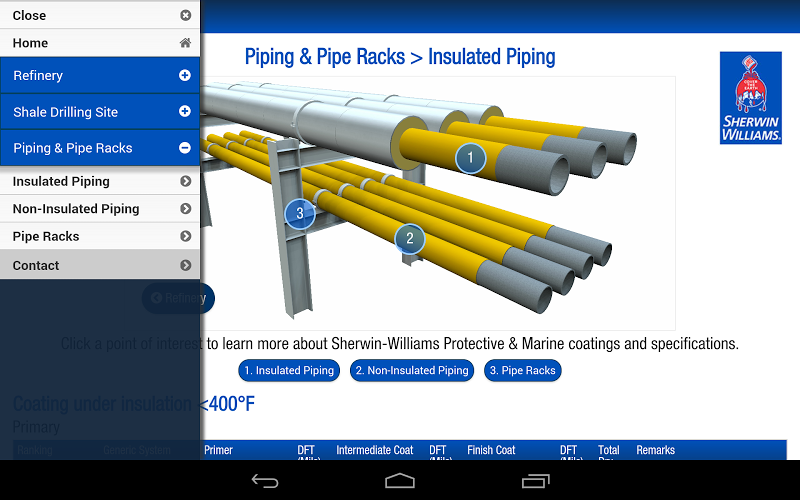Open Non-Insulated Piping menu item
Screen dimensions: 800x500
(100, 209)
